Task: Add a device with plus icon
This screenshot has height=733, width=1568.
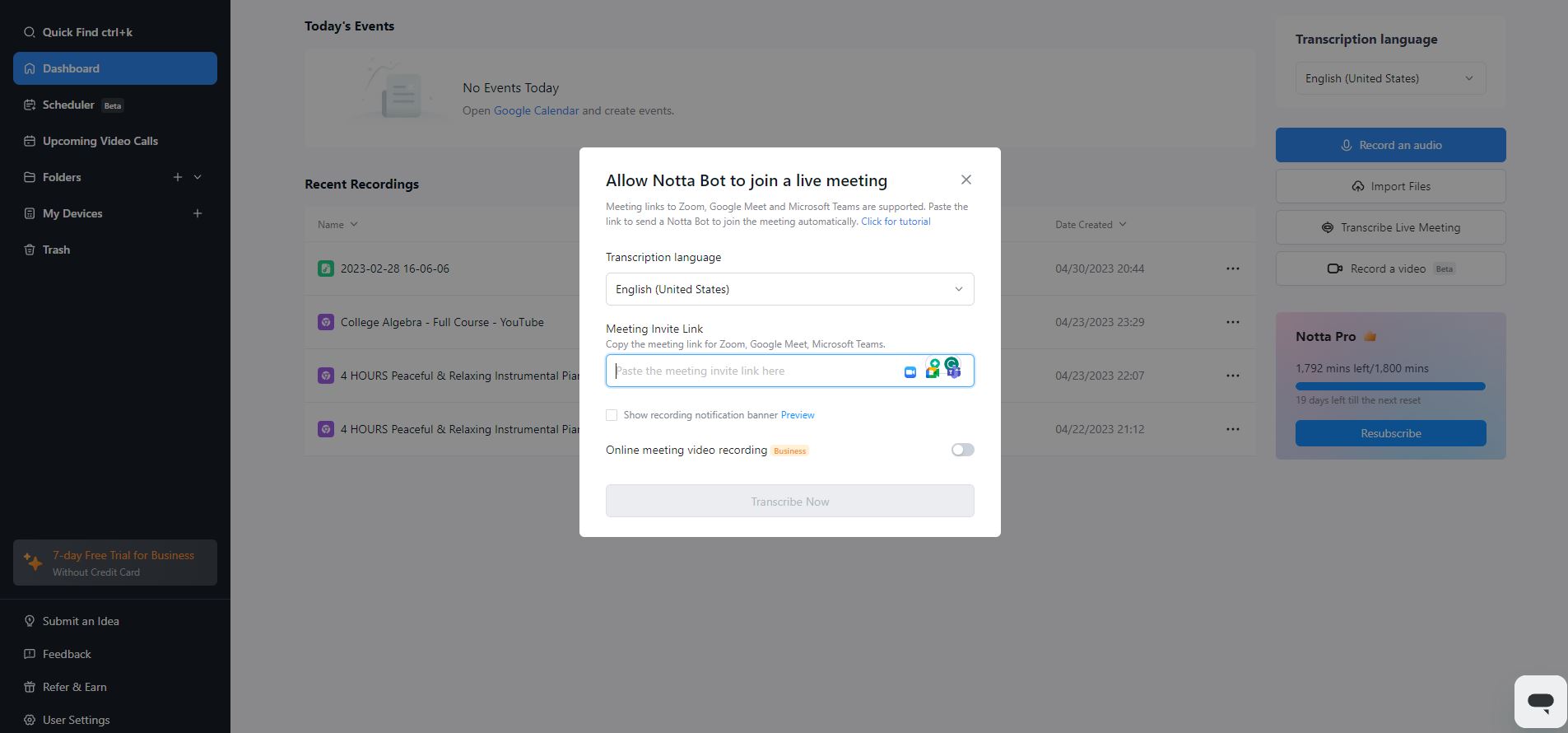Action: 198,213
